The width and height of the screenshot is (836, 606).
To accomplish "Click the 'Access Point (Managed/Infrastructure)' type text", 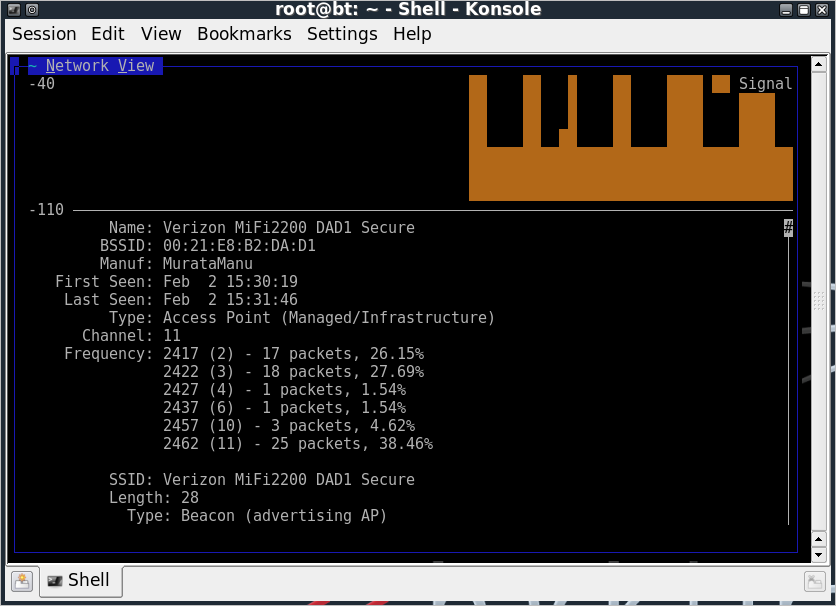I will pos(329,318).
